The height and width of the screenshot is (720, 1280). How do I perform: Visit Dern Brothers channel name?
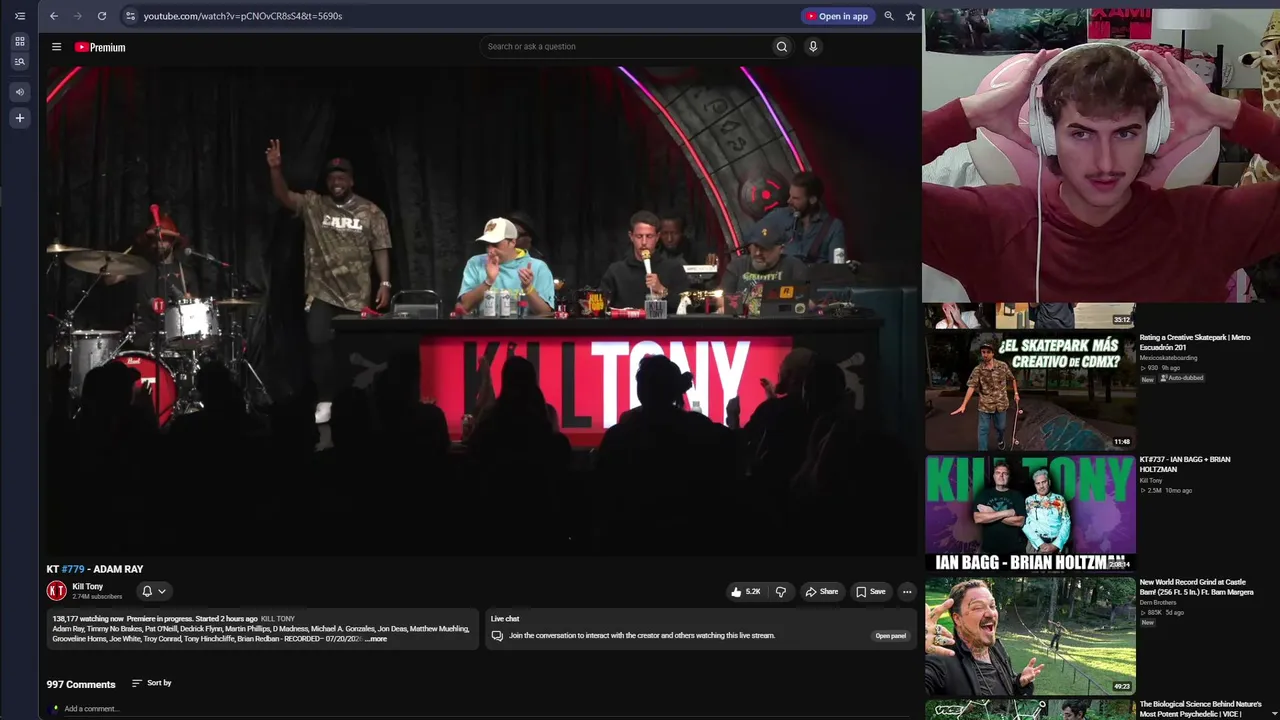[x=1158, y=603]
